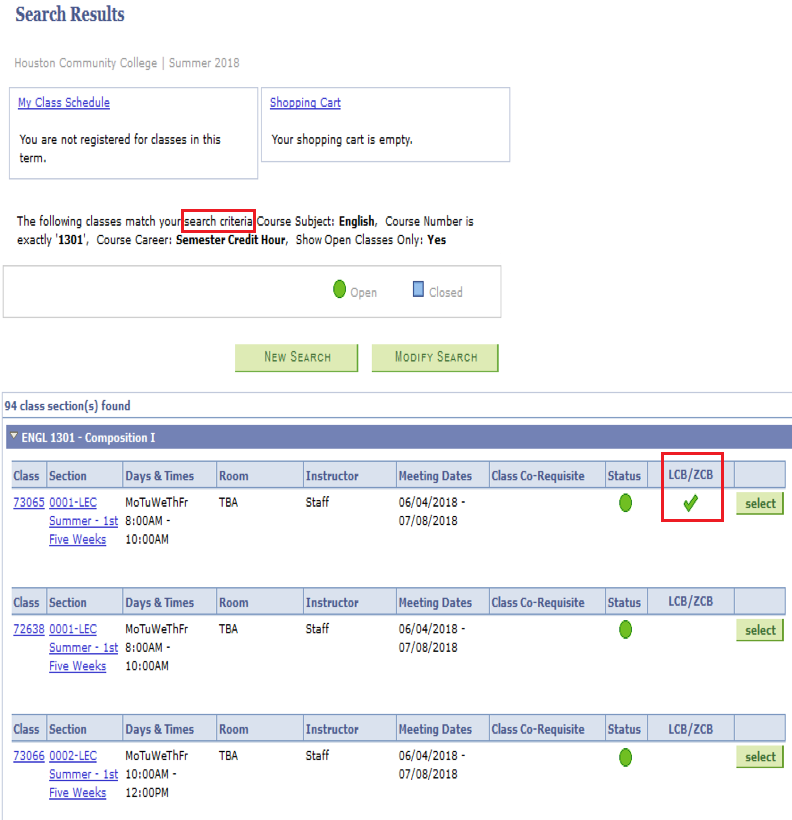Open section 0001-LEC link for class 73065
The image size is (792, 820).
click(x=73, y=503)
